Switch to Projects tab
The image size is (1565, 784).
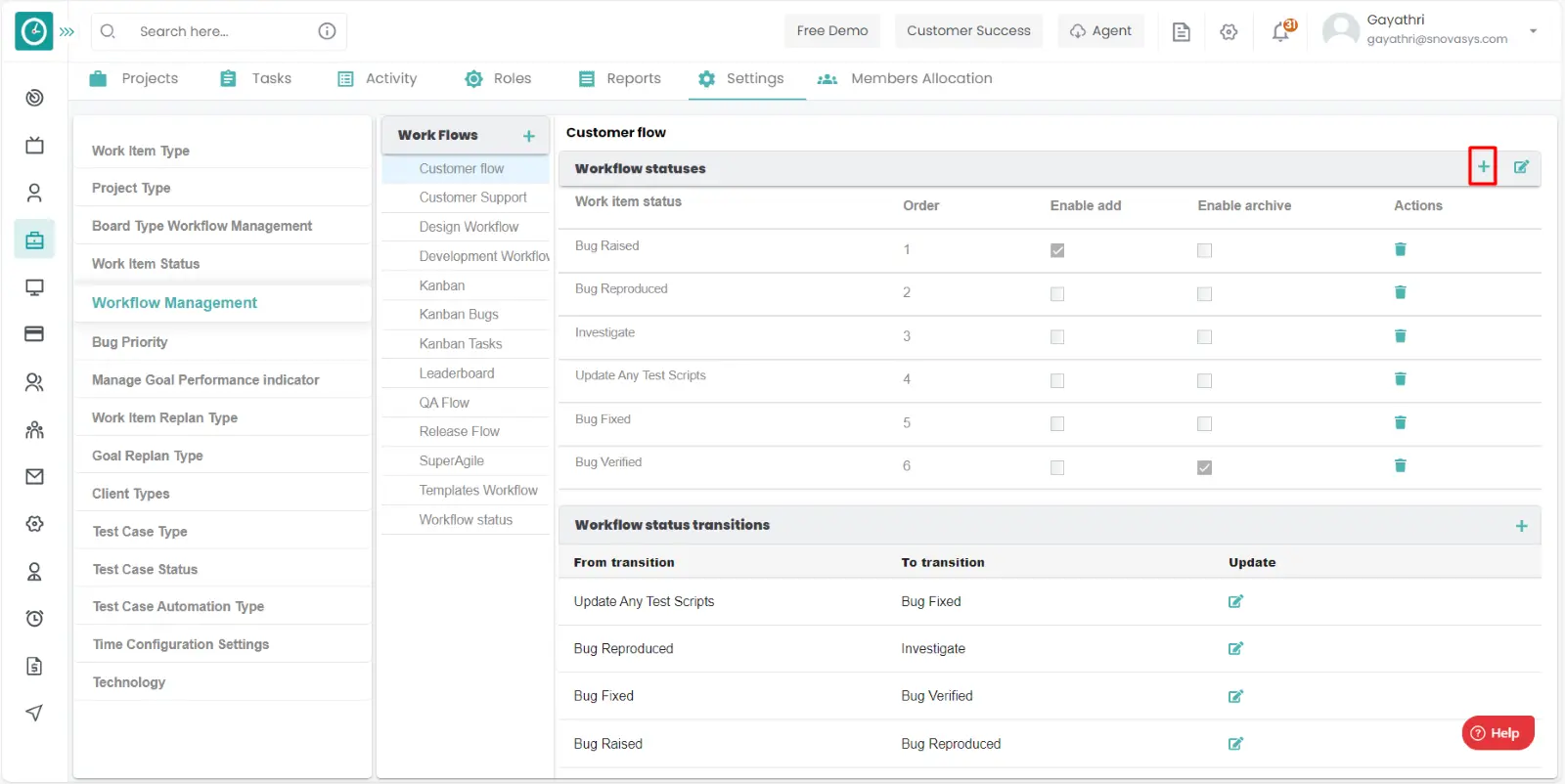click(x=134, y=79)
